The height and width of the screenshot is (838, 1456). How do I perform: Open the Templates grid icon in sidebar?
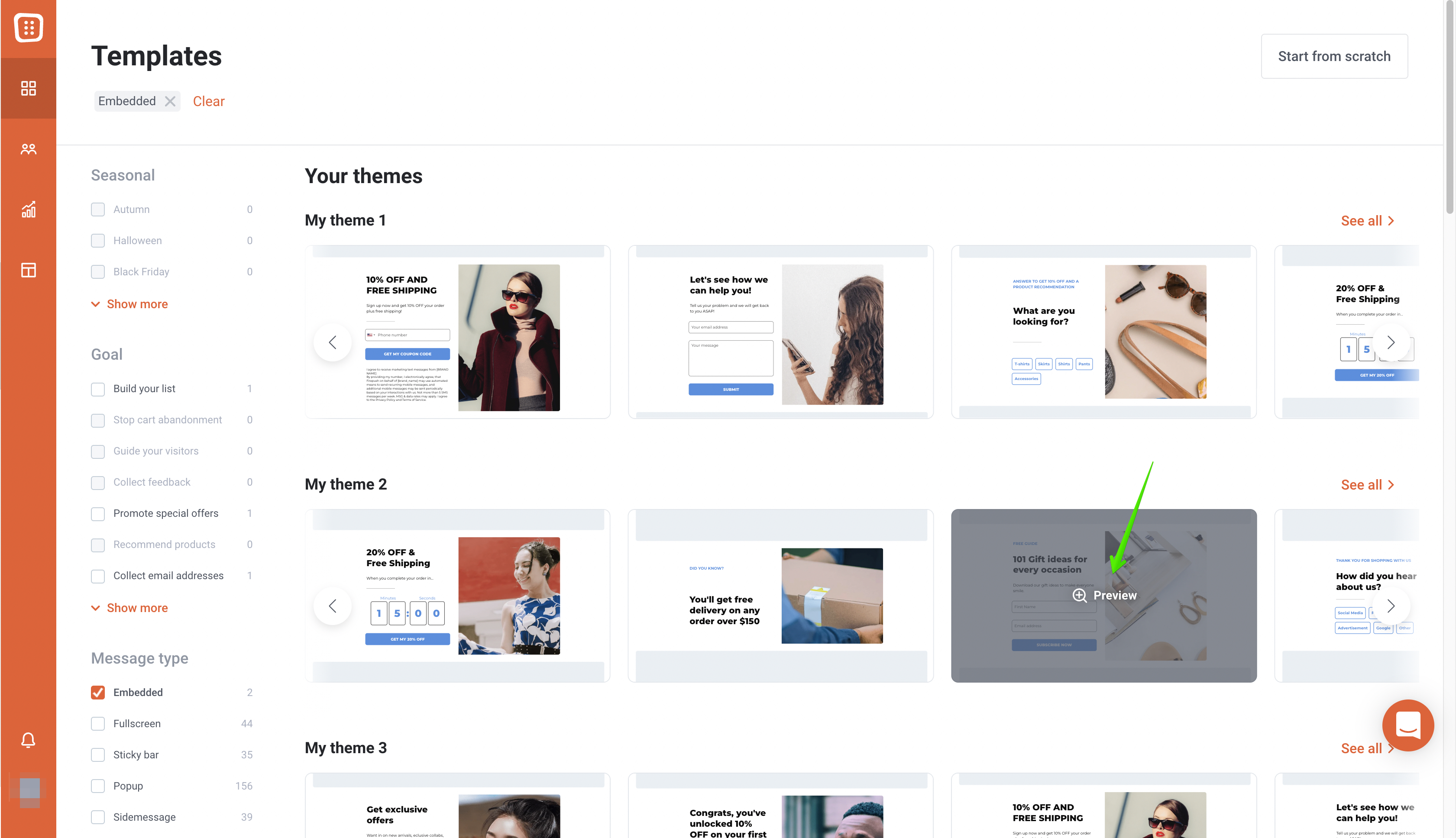(28, 88)
